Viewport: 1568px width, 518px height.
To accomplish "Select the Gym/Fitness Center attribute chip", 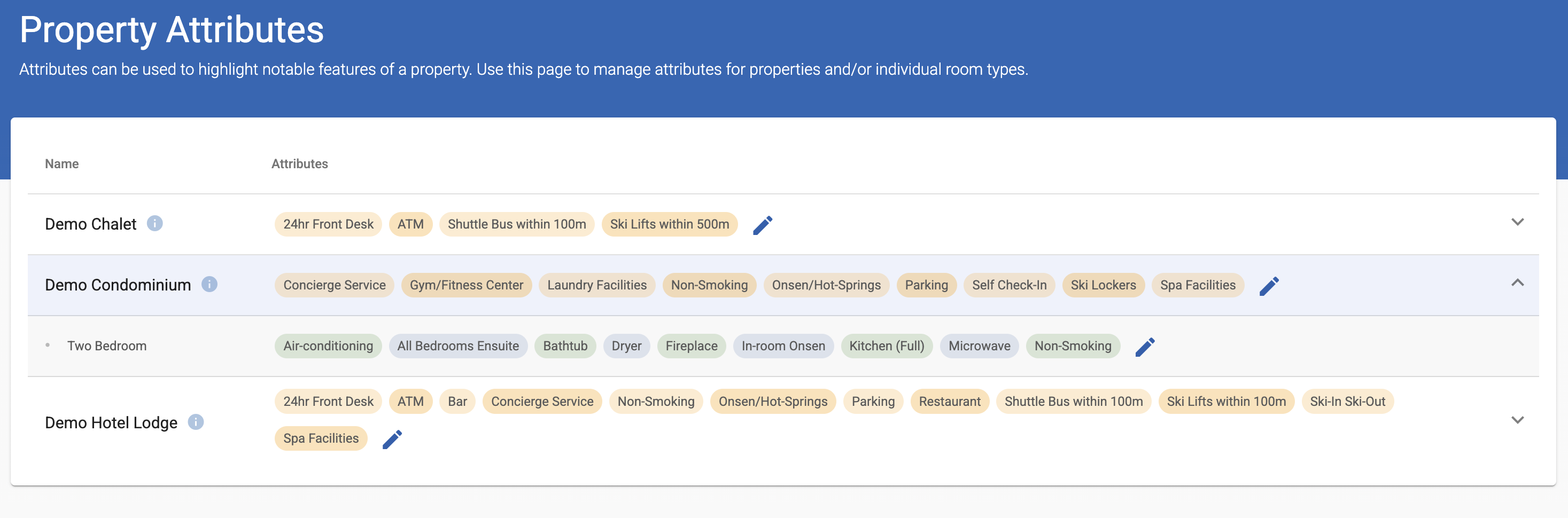I will click(x=466, y=285).
